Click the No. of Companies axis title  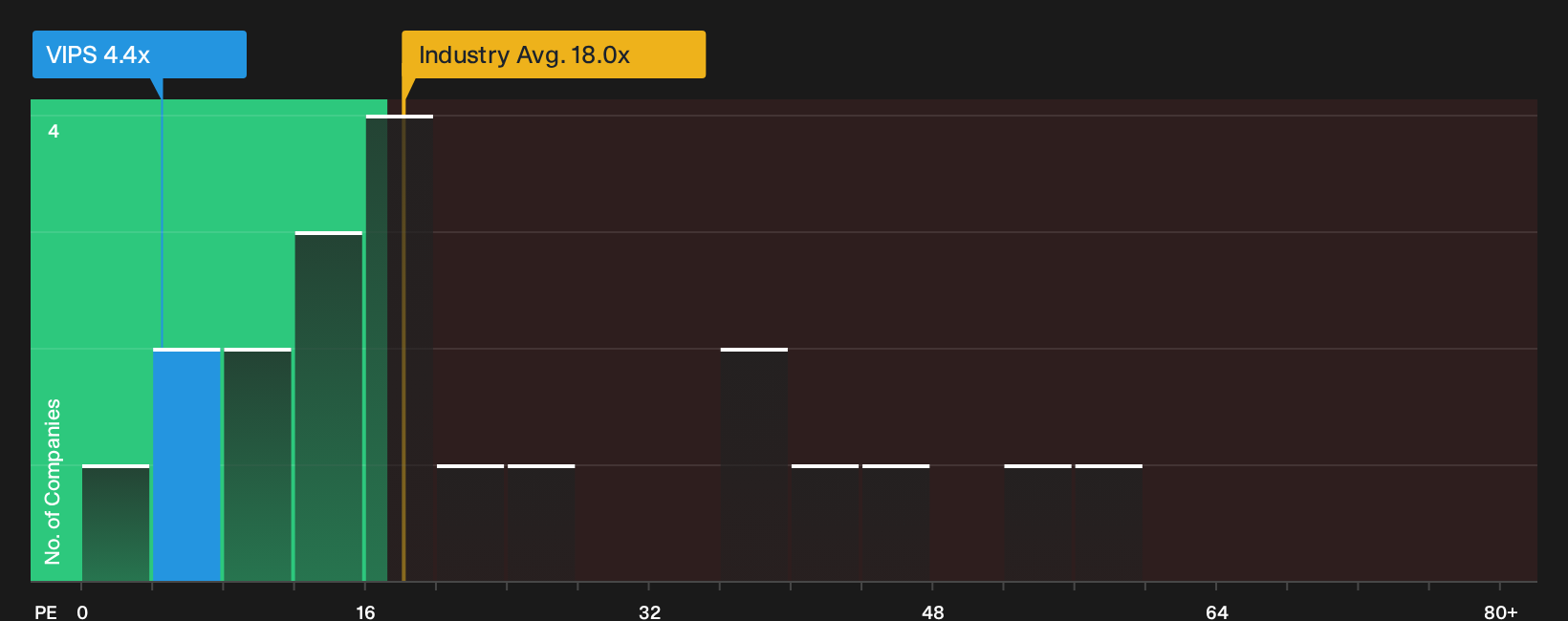[53, 482]
